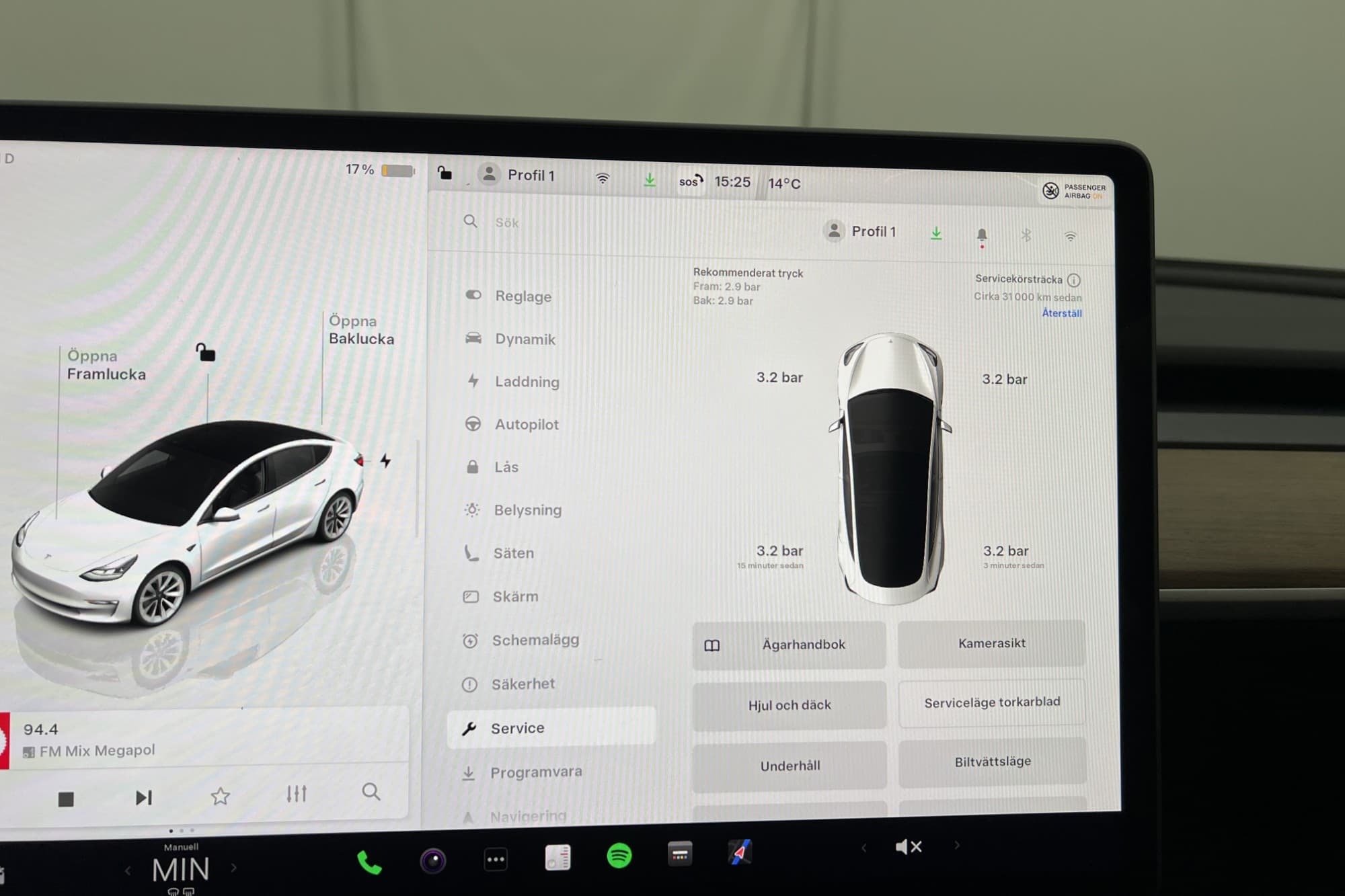The width and height of the screenshot is (1345, 896).
Task: Skip to next radio station
Action: [143, 798]
